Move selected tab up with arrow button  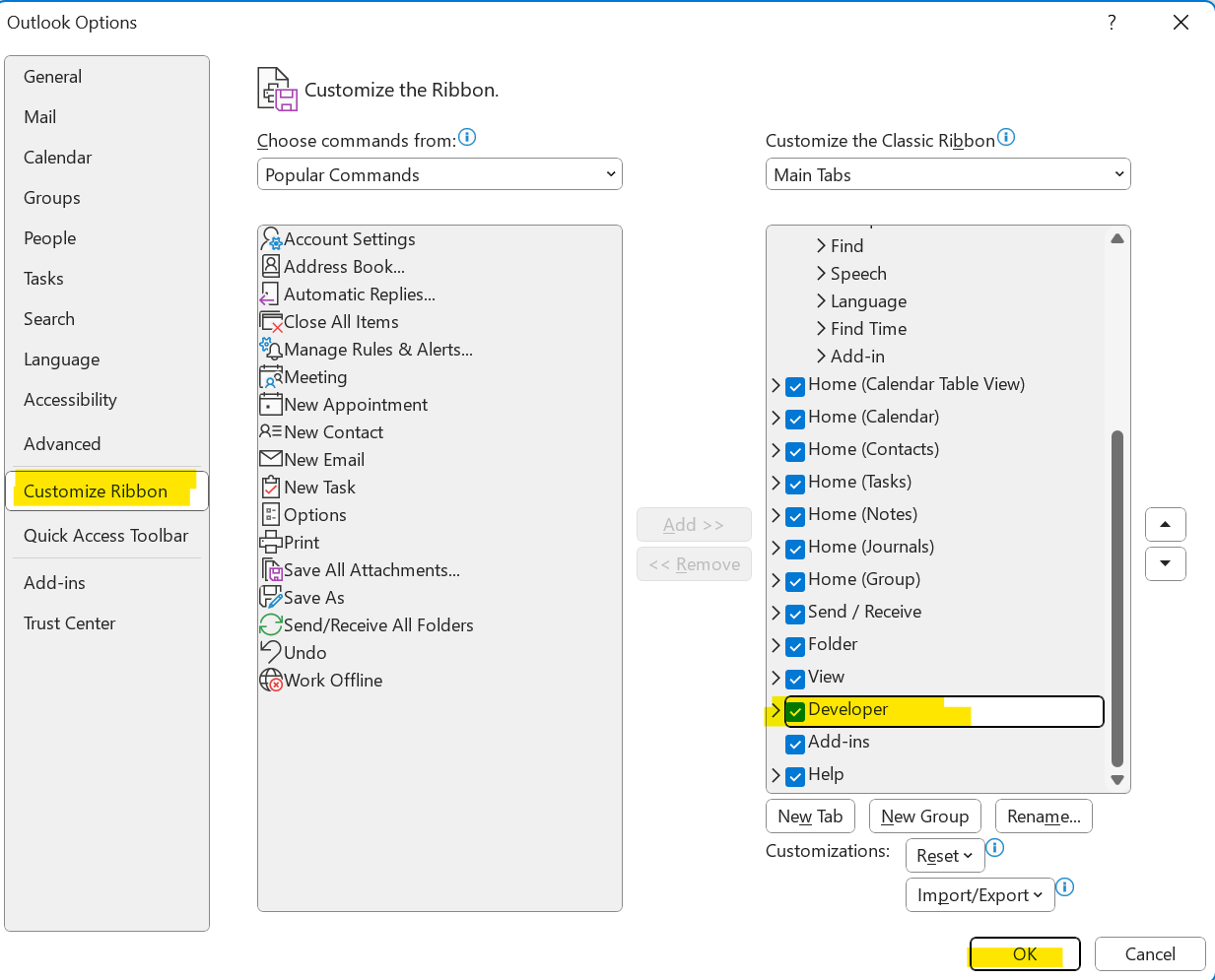(x=1166, y=524)
